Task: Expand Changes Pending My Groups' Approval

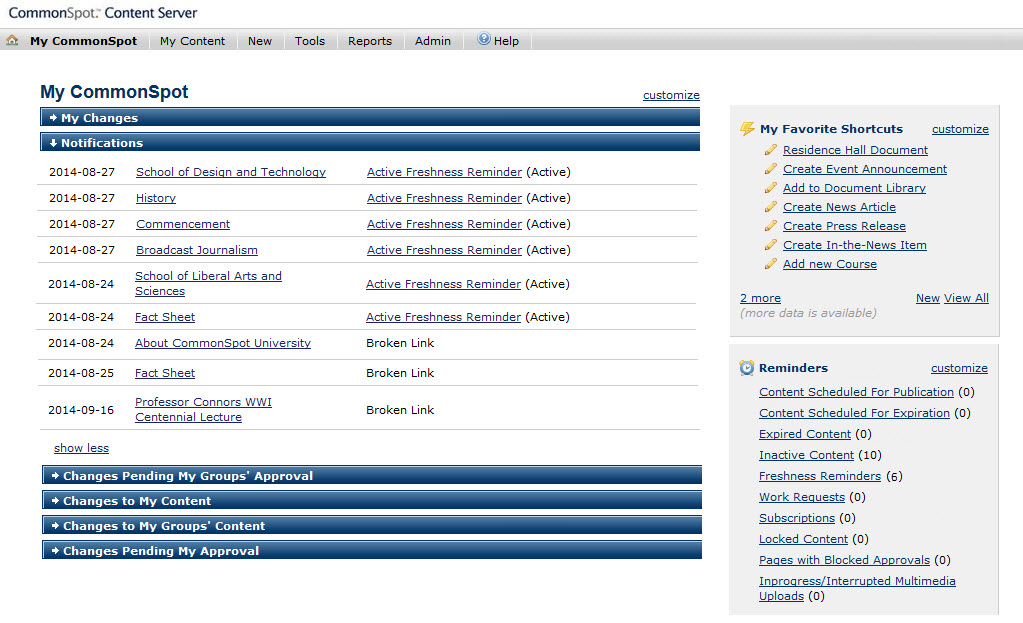Action: [372, 476]
